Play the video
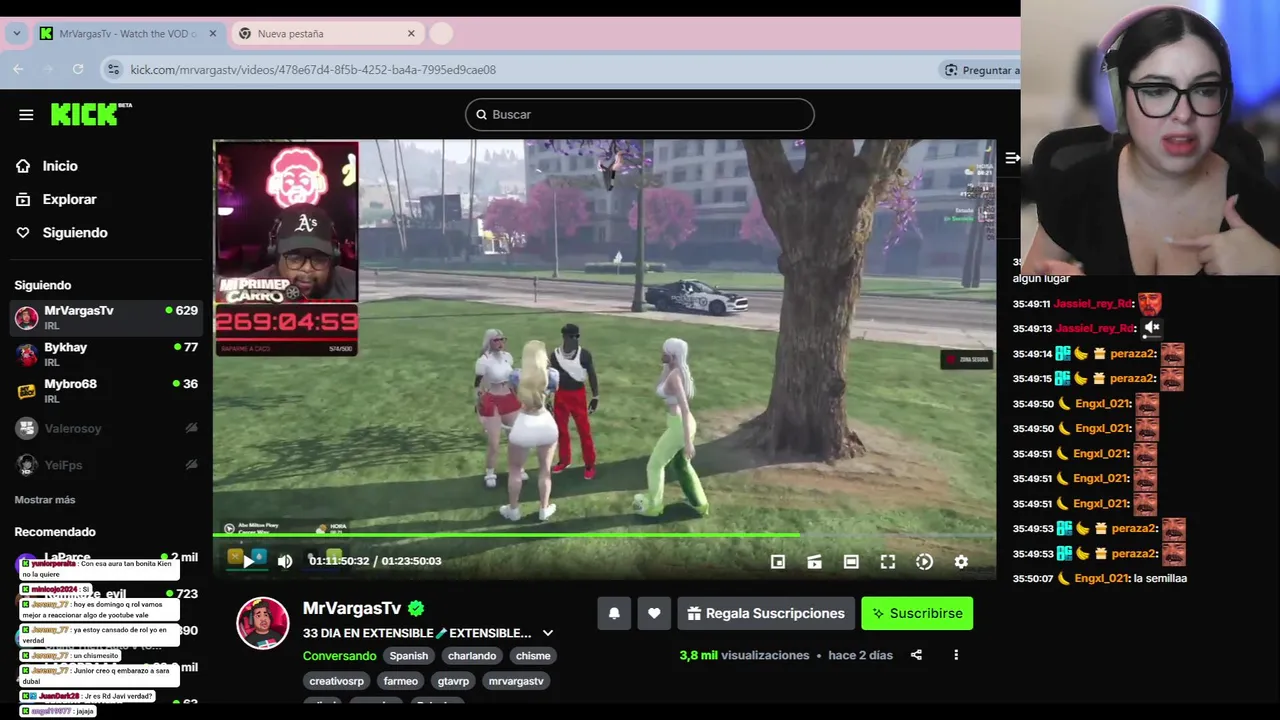The height and width of the screenshot is (720, 1280). [x=248, y=561]
